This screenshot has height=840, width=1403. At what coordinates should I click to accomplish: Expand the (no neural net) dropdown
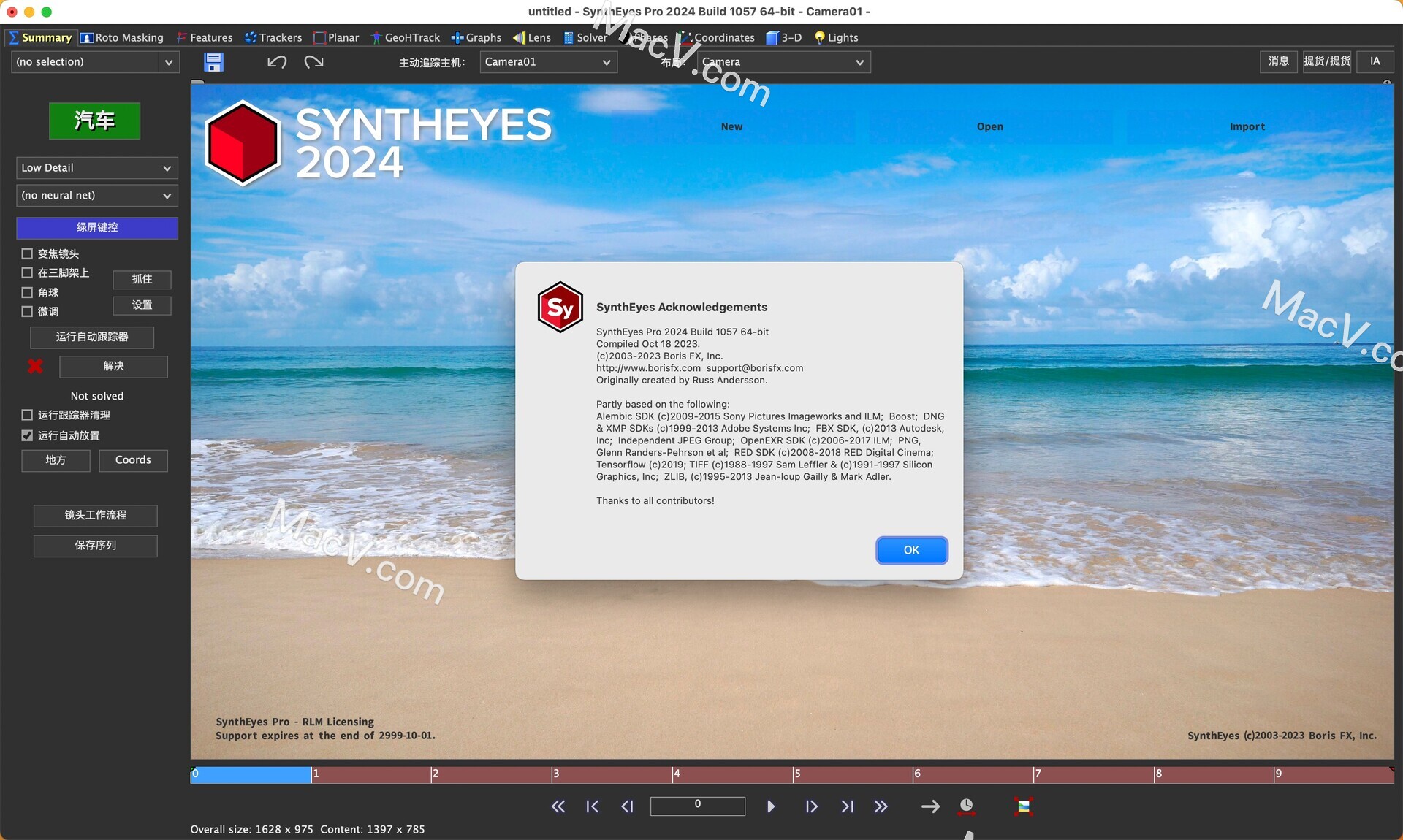(97, 196)
